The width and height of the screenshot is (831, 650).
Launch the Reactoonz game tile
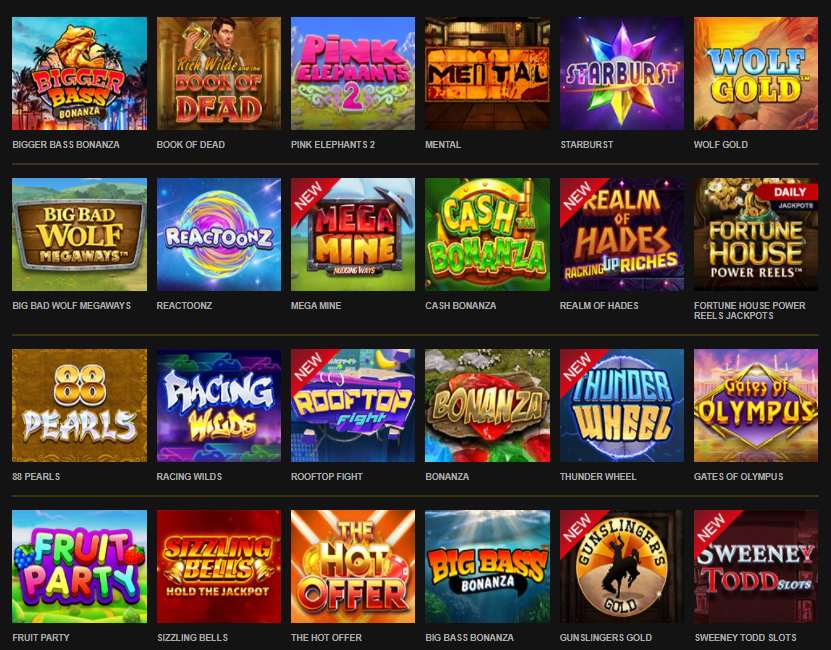(219, 234)
